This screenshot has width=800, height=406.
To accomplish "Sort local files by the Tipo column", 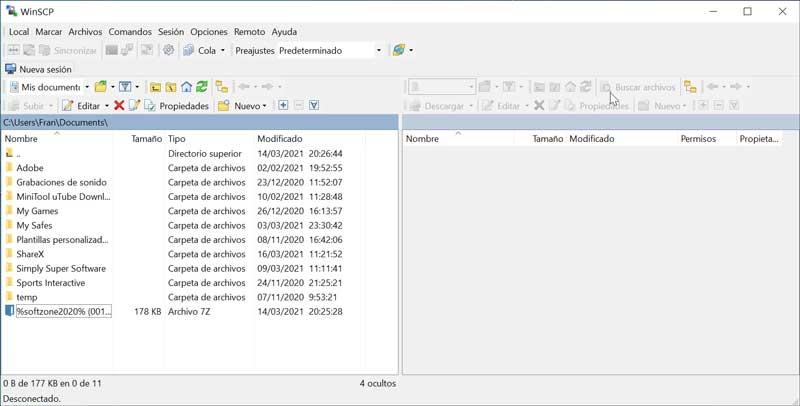I will click(x=209, y=139).
